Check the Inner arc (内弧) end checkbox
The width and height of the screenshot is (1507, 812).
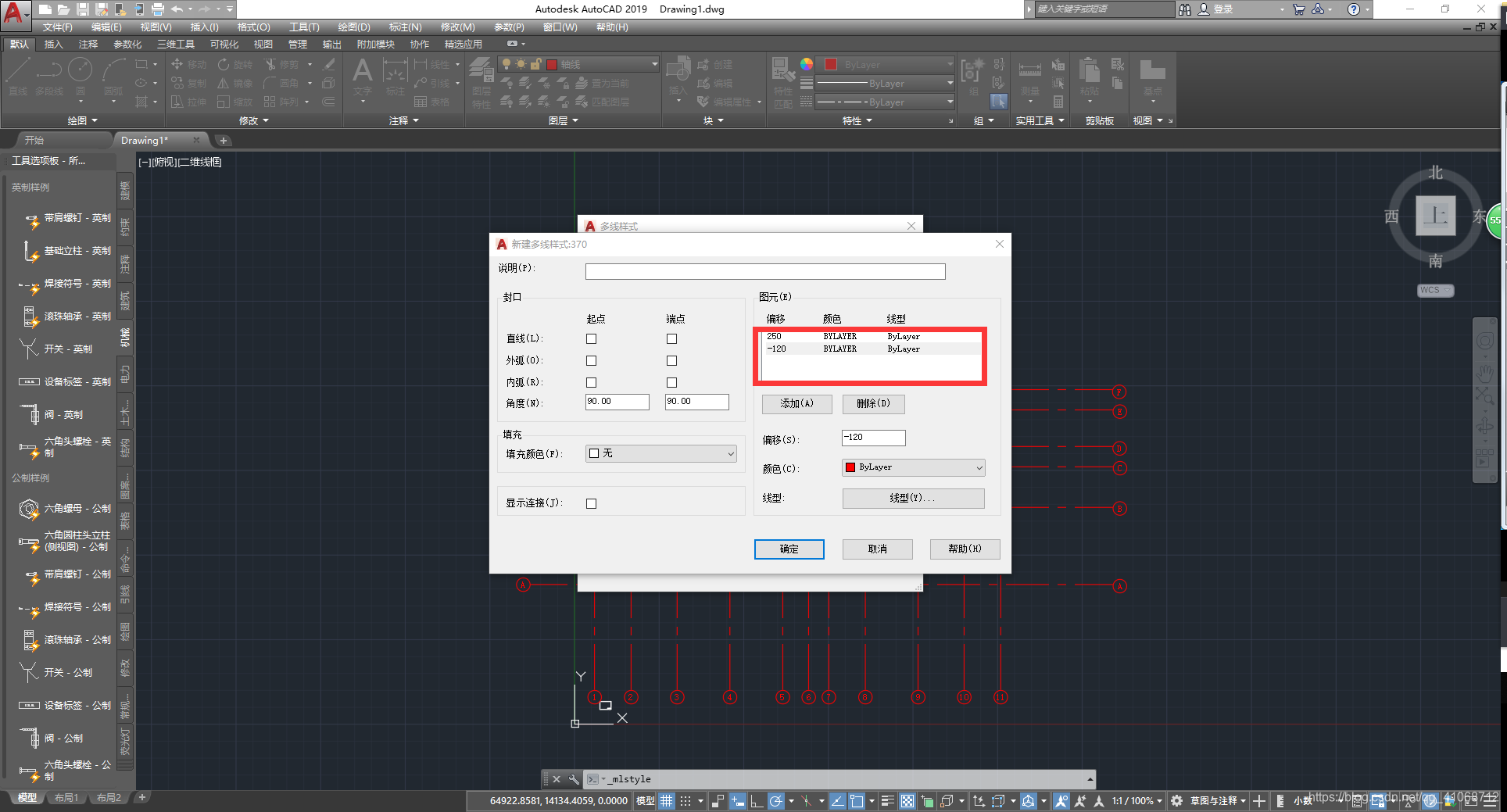pos(671,382)
